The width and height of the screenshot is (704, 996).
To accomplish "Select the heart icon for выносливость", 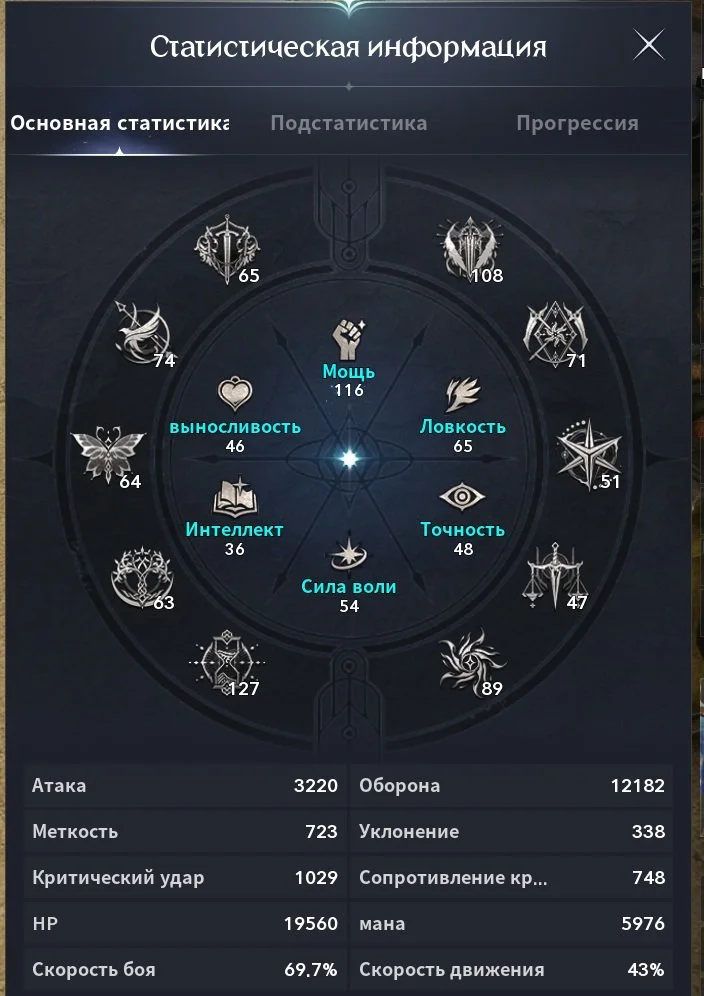I will point(235,395).
